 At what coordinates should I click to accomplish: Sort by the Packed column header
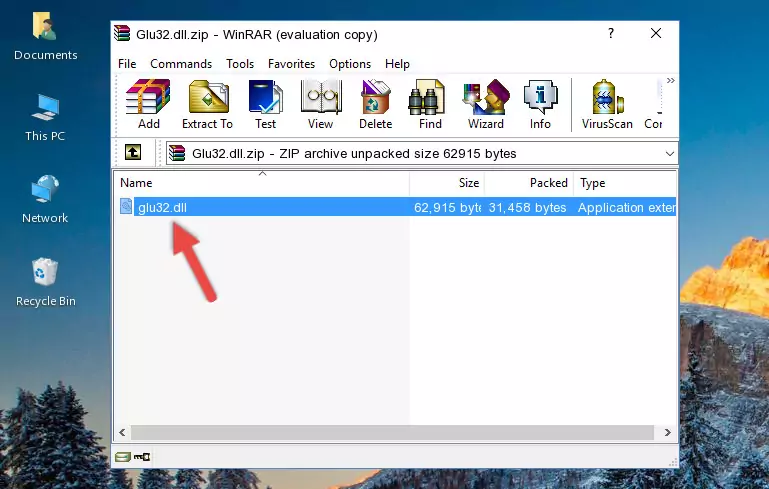(x=529, y=183)
